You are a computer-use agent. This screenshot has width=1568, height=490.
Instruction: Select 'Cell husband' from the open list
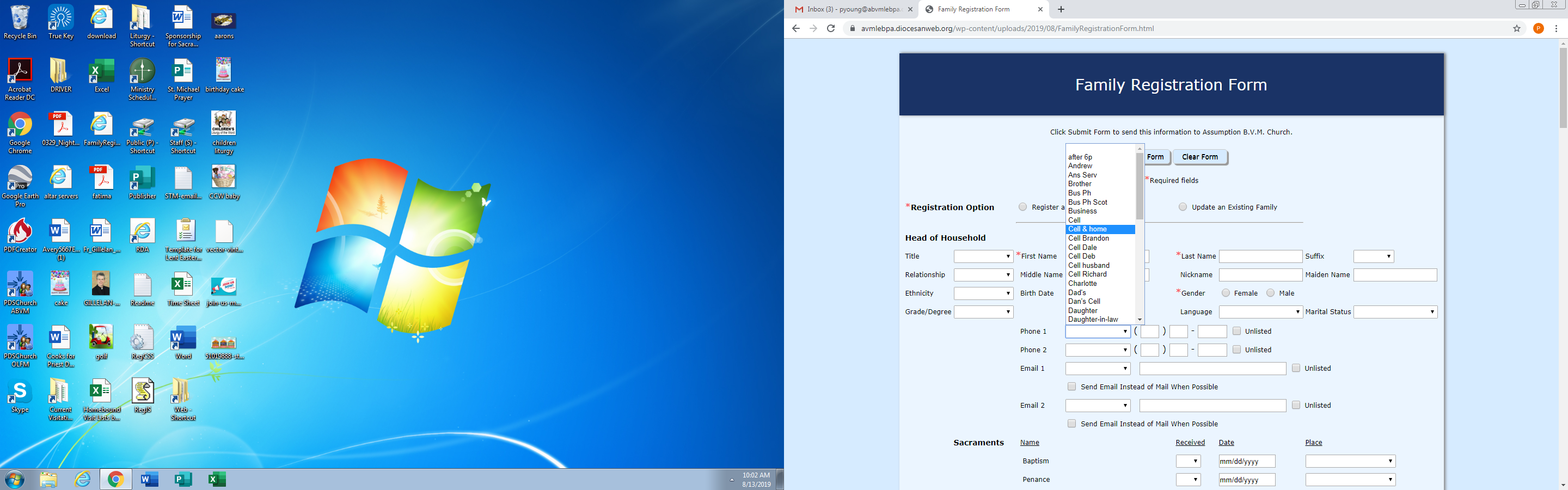coord(1089,265)
